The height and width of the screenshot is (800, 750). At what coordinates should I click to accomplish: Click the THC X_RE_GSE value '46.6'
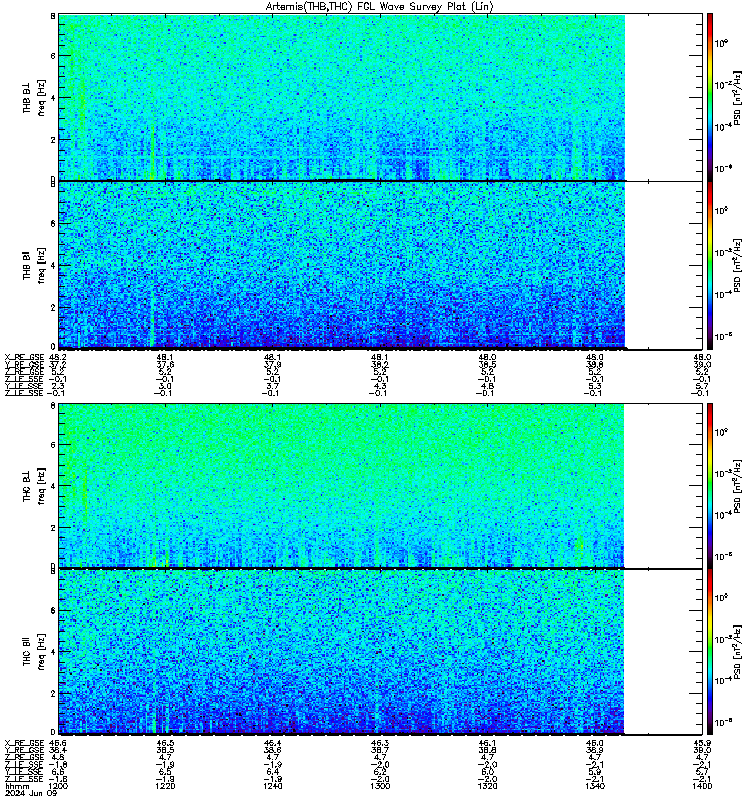pyautogui.click(x=58, y=743)
